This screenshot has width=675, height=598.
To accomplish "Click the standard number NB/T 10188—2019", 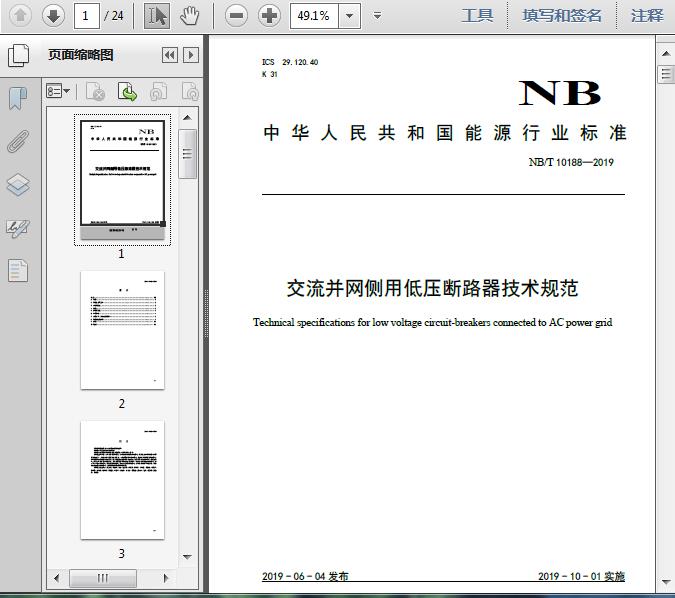I will coord(571,162).
